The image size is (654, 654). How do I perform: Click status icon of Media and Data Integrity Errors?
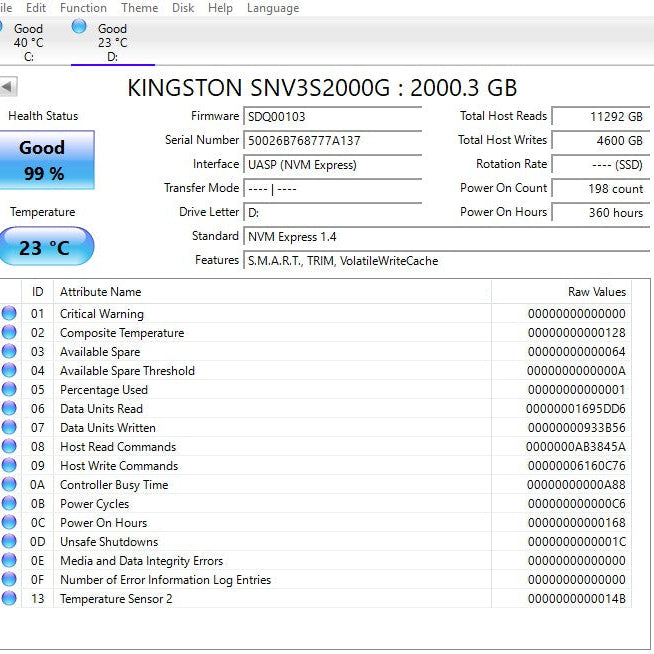(x=9, y=560)
